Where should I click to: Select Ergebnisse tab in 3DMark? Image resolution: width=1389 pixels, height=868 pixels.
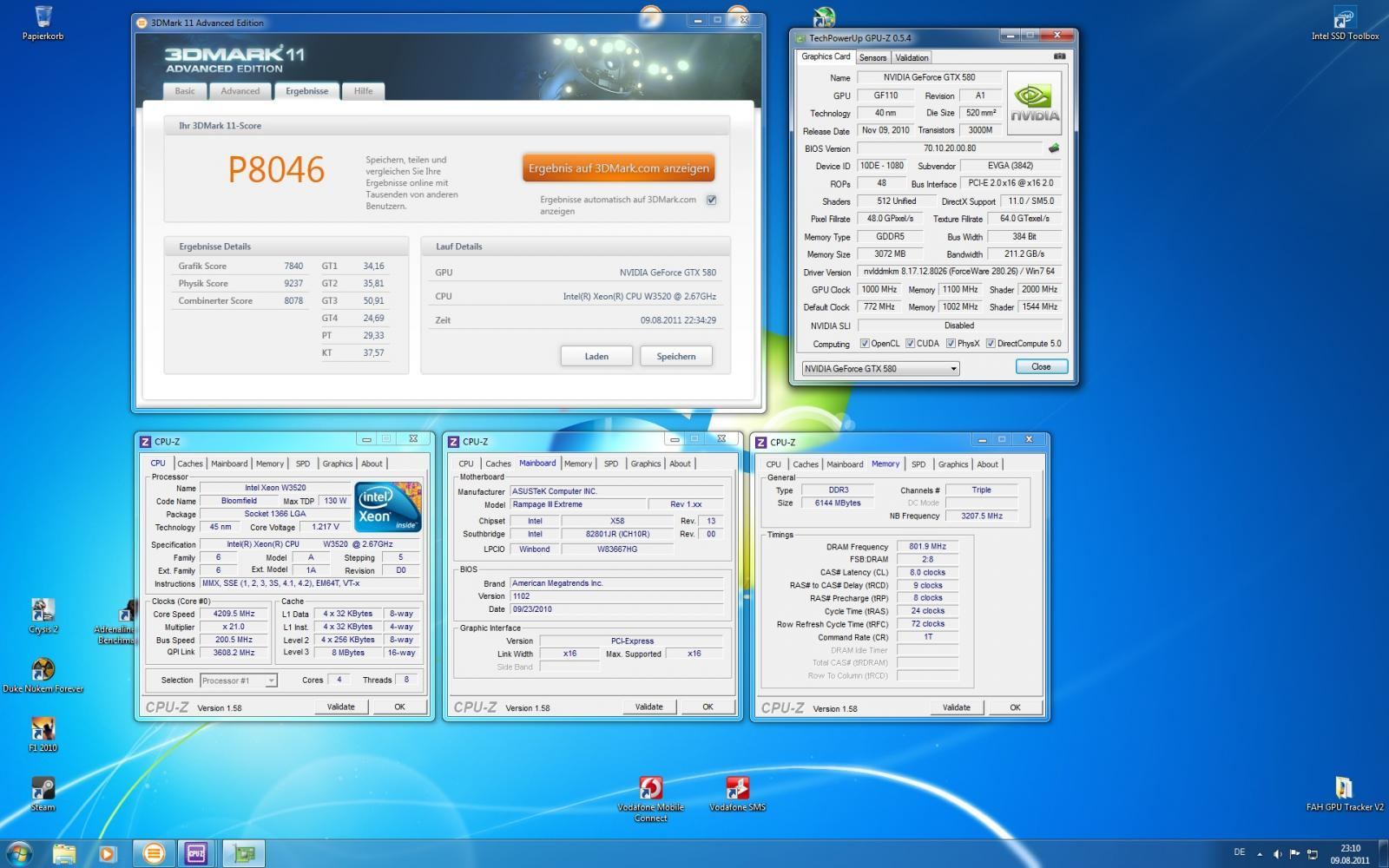[306, 91]
